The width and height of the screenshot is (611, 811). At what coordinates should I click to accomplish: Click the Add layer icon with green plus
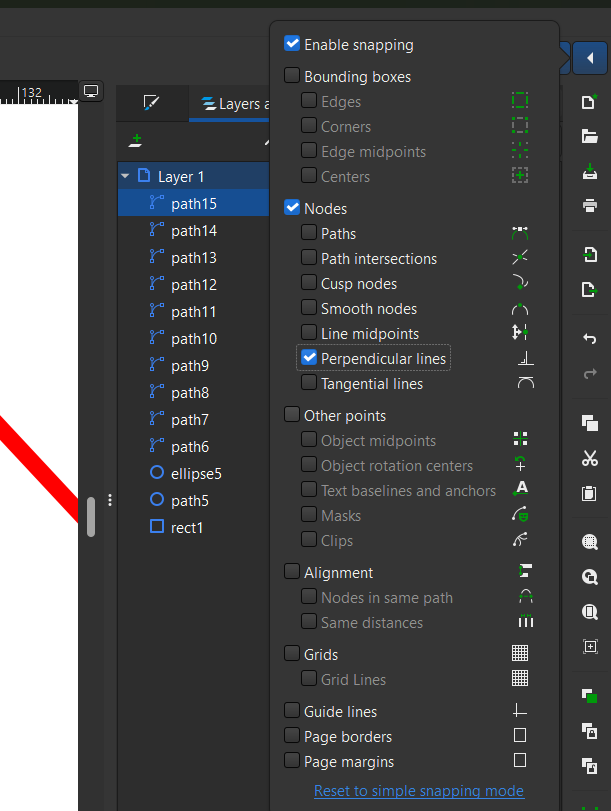[136, 141]
